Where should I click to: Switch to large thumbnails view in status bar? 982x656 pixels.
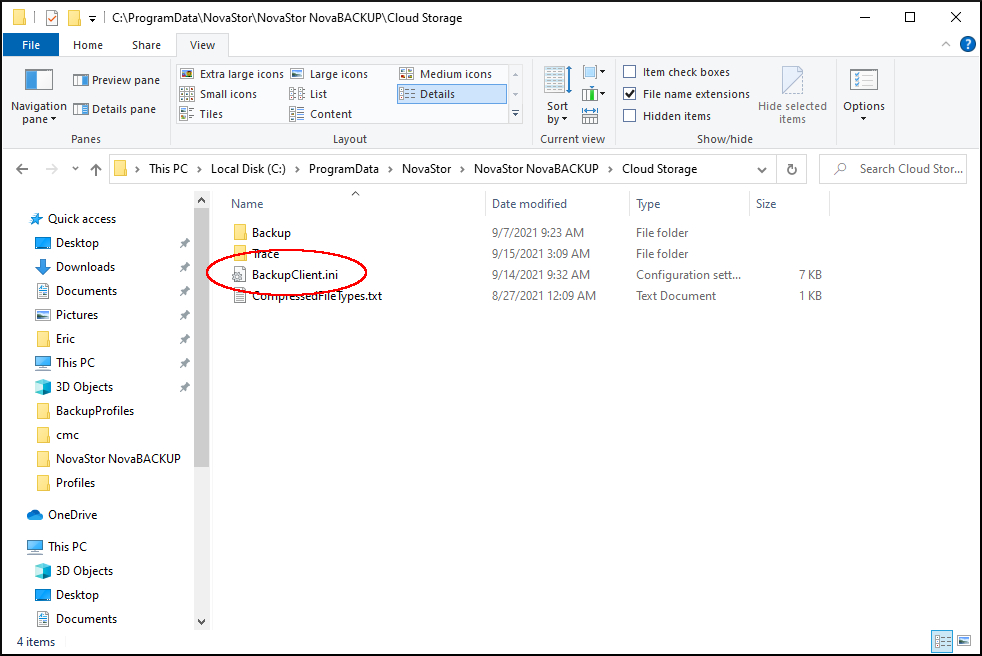[964, 642]
